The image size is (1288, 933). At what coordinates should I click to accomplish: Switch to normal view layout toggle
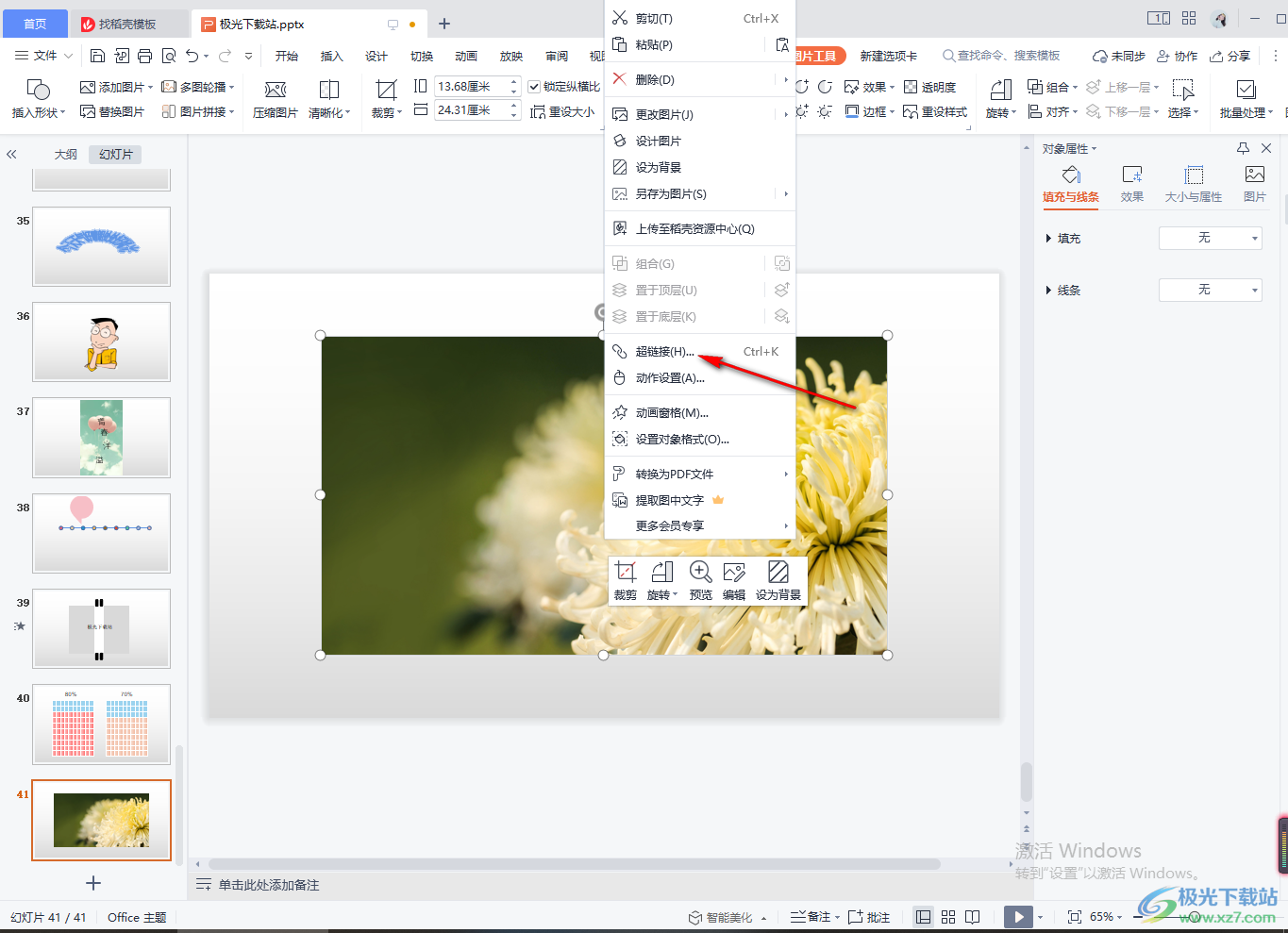[x=924, y=917]
